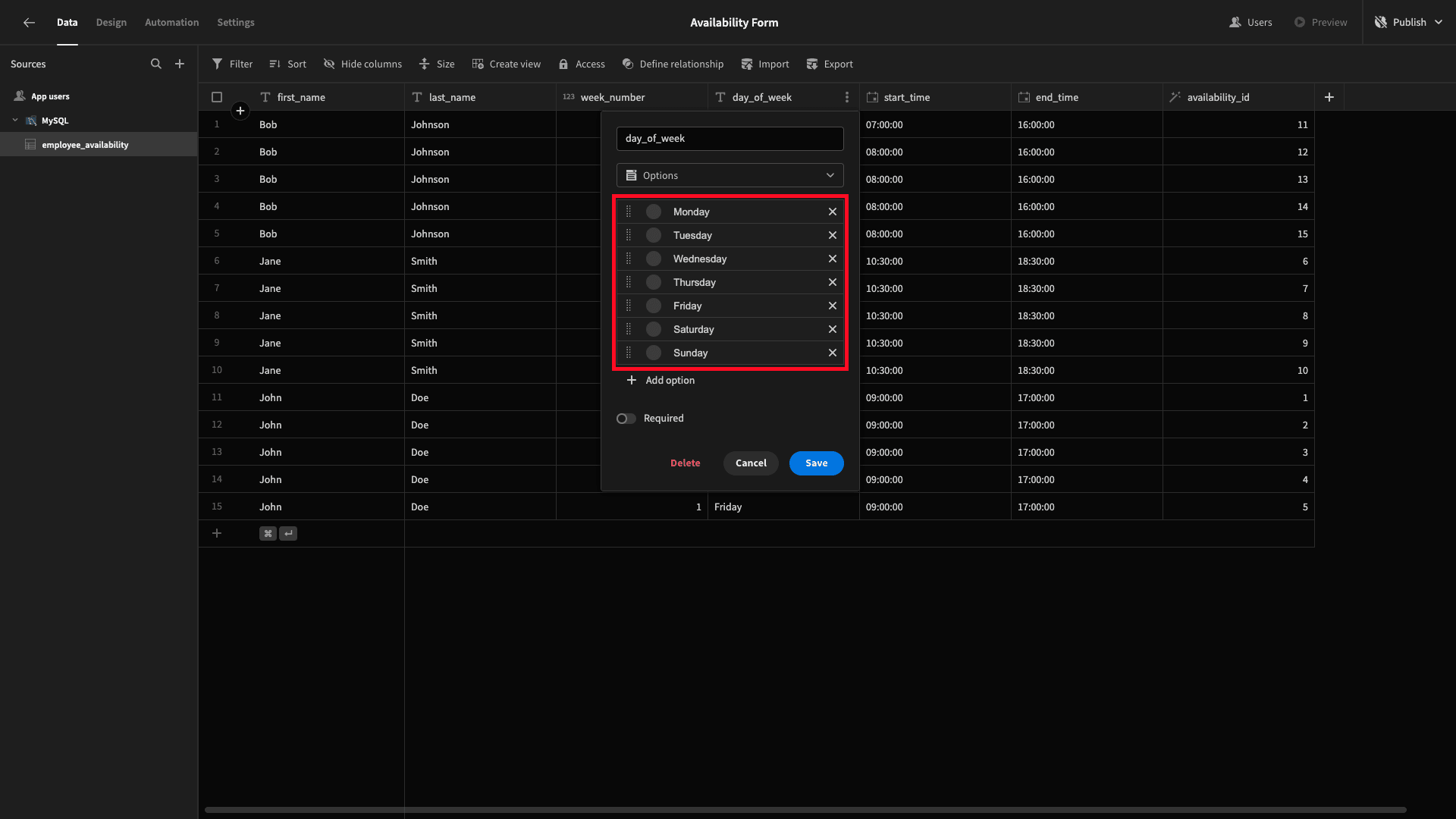Switch to the Design tab

[x=111, y=23]
